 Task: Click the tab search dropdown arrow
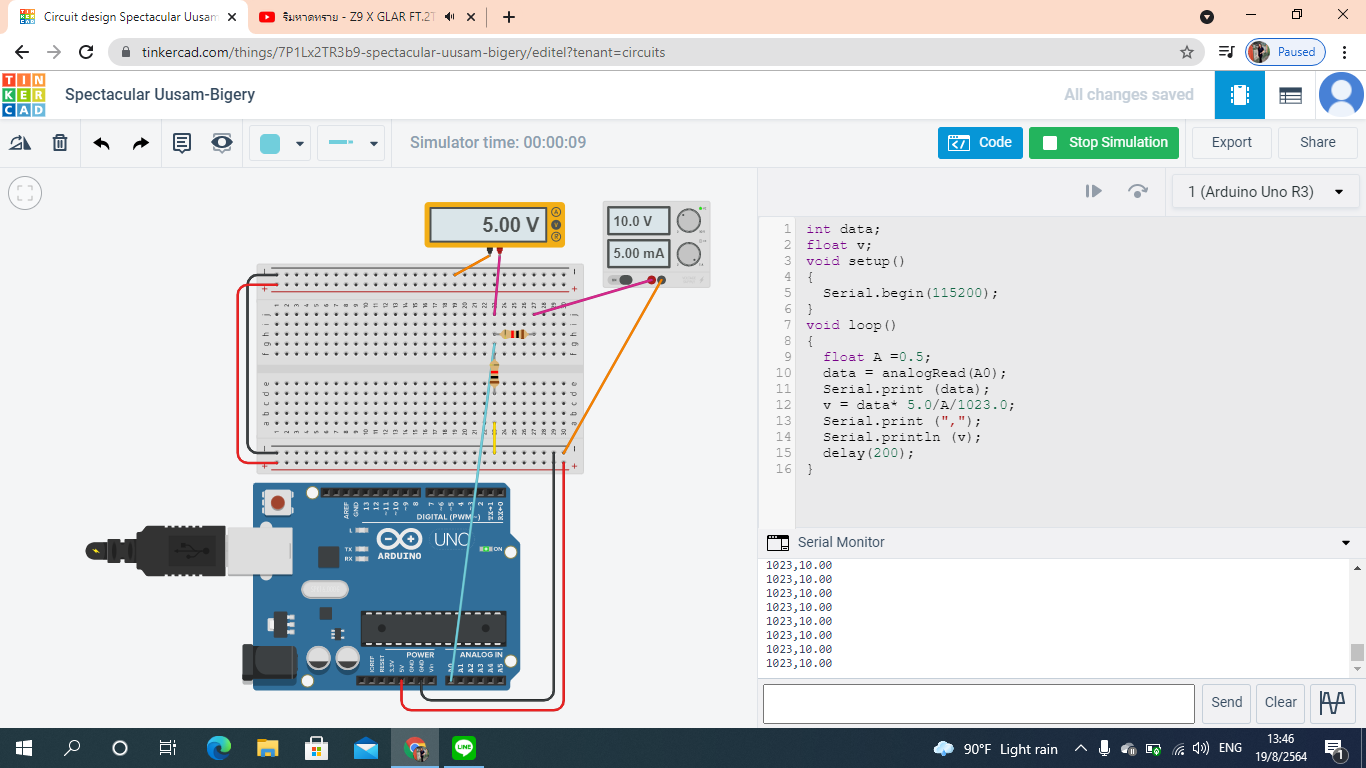(x=1207, y=17)
